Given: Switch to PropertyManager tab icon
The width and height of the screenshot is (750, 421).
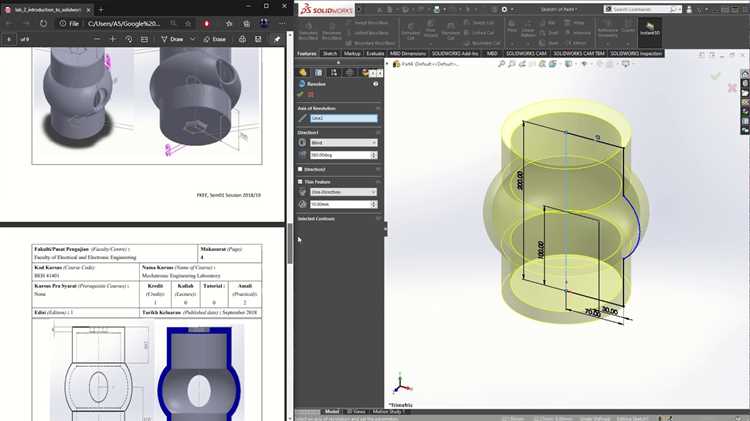Looking at the screenshot, I should click(x=318, y=73).
